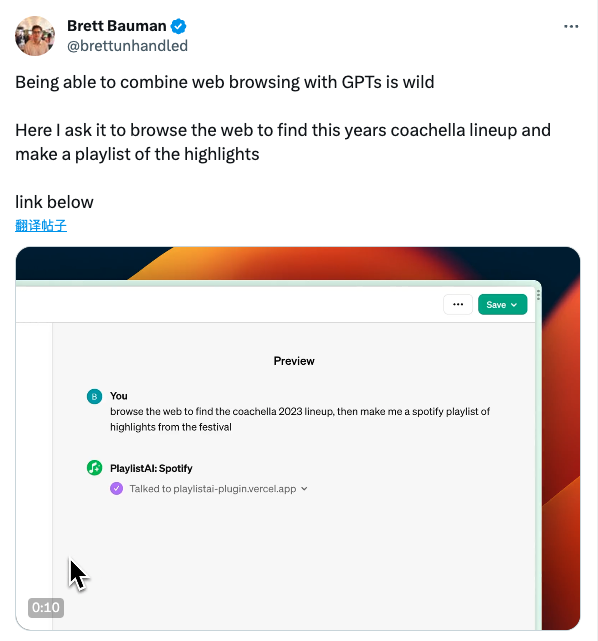Click the PlaylistAI: Spotify name label
Image resolution: width=598 pixels, height=641 pixels.
point(151,468)
